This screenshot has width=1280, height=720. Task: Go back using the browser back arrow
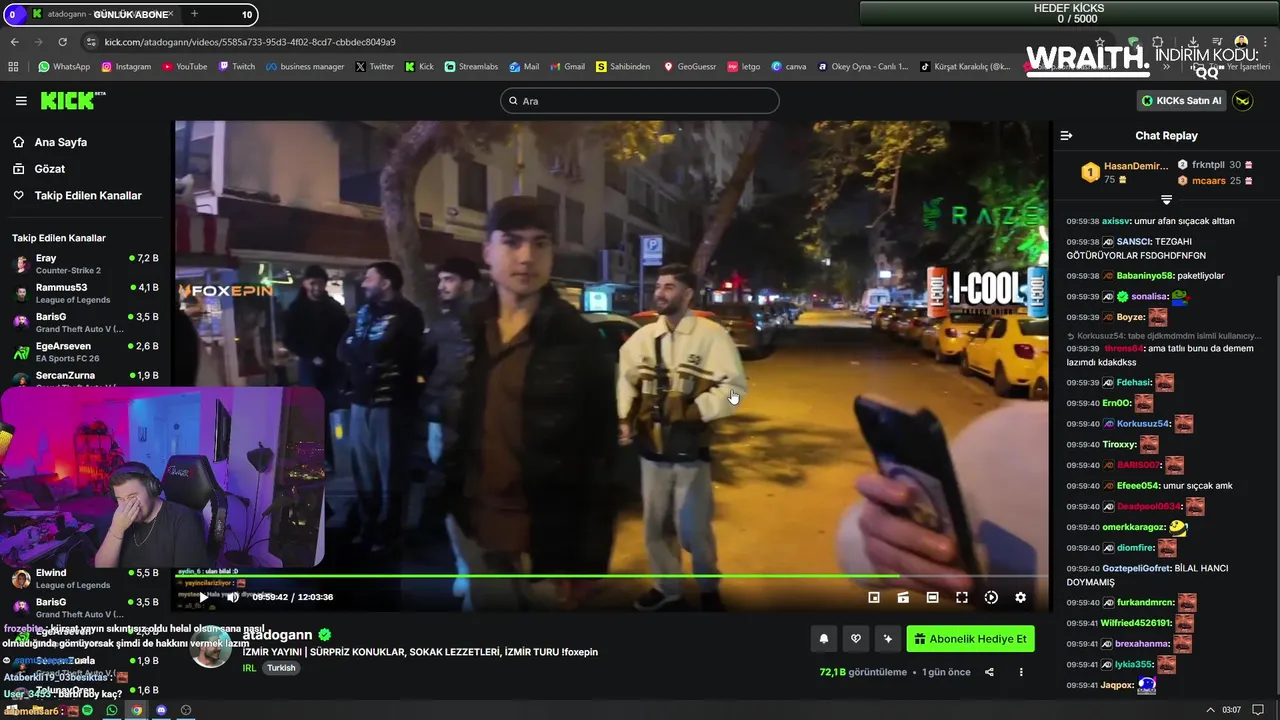click(x=14, y=42)
